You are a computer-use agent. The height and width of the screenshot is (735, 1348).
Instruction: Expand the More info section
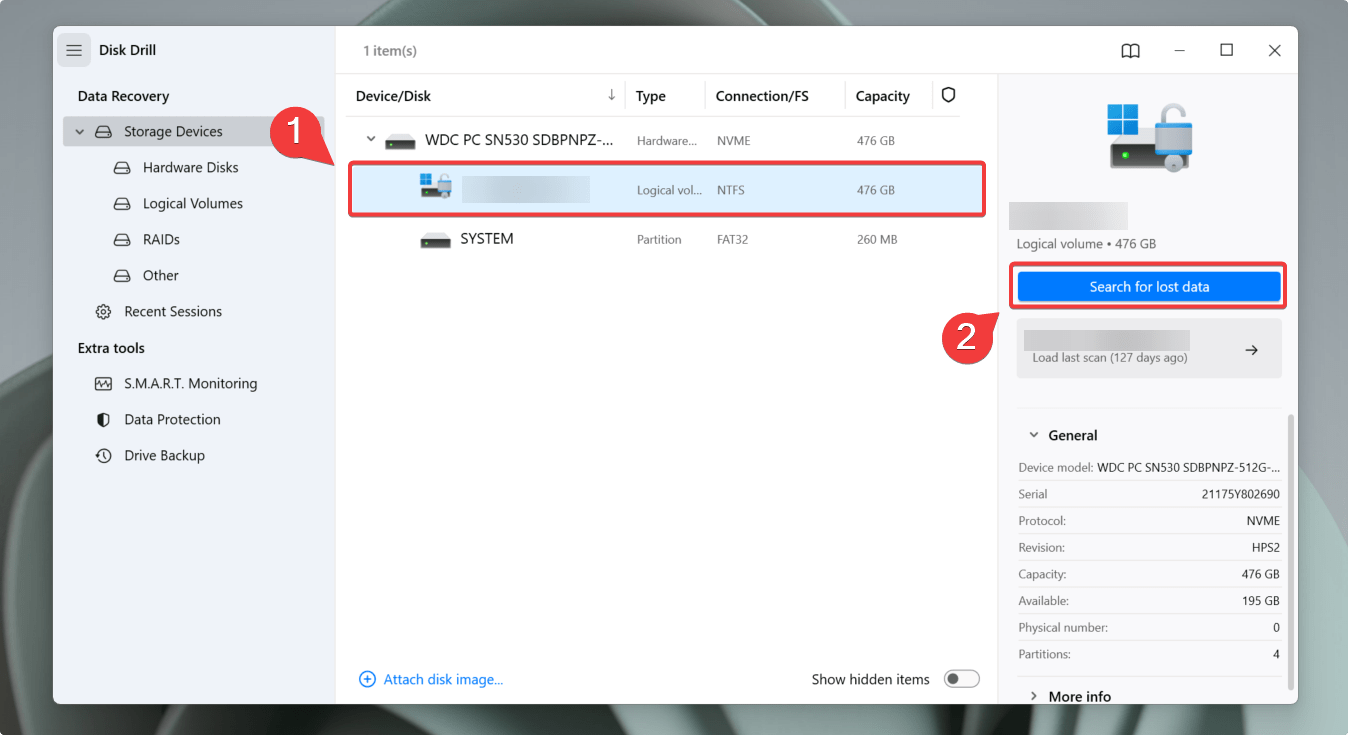1033,696
